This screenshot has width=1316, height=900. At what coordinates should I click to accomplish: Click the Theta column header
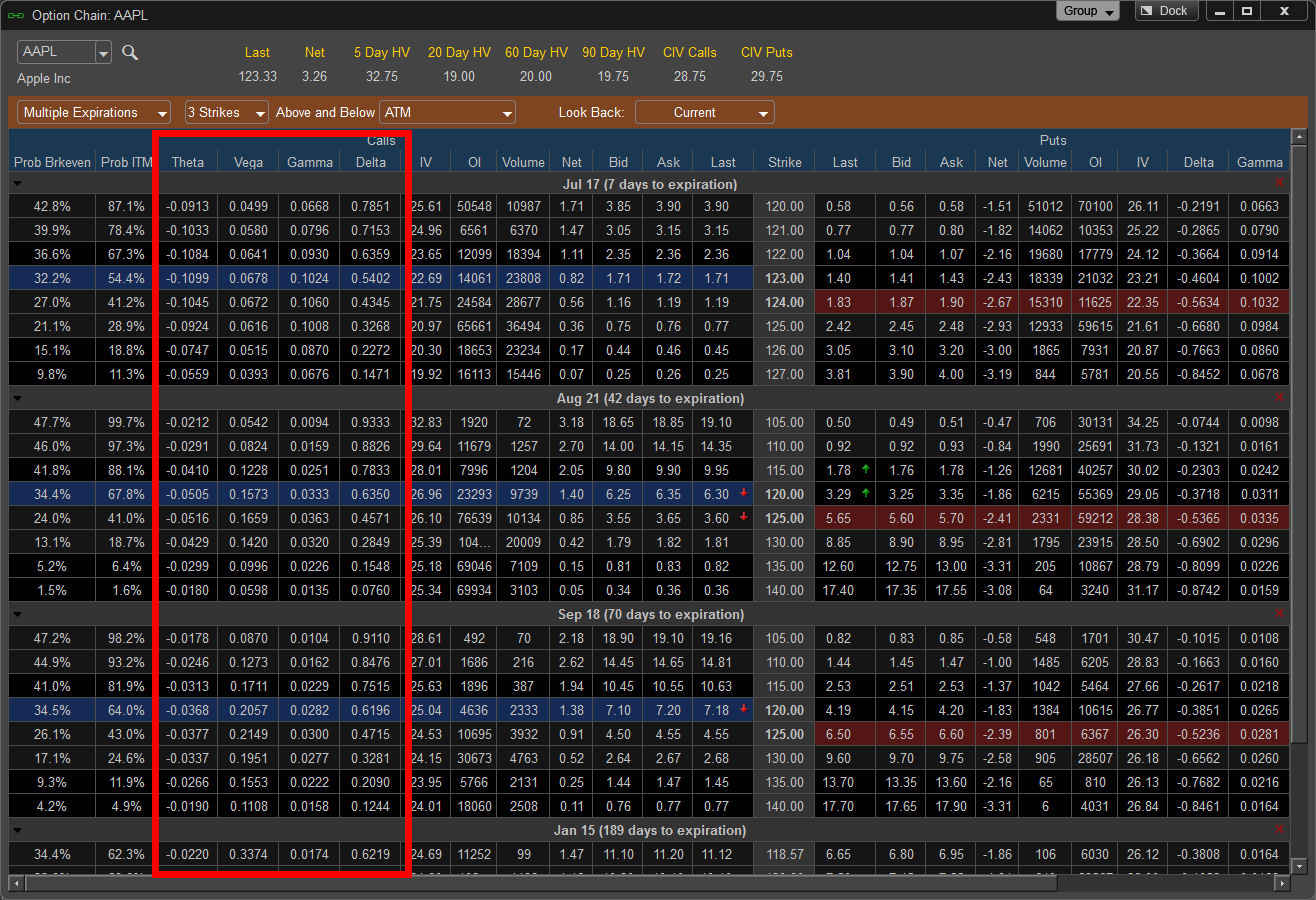188,162
